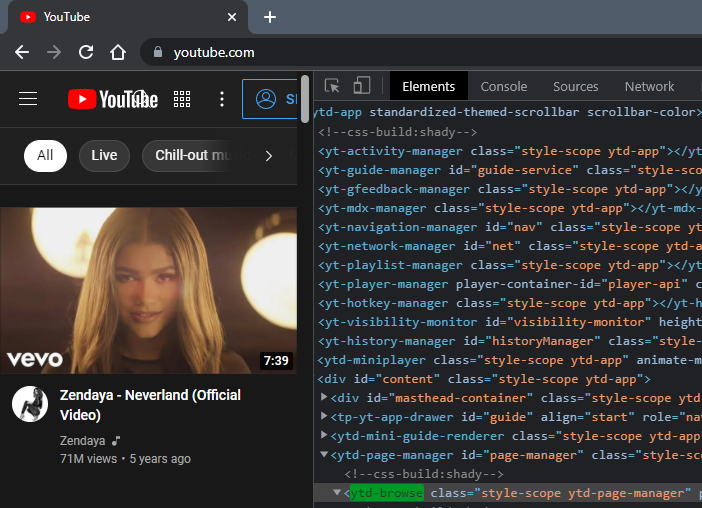The width and height of the screenshot is (702, 508).
Task: Open the Zendaya Neverland video thumbnail
Action: coord(148,290)
